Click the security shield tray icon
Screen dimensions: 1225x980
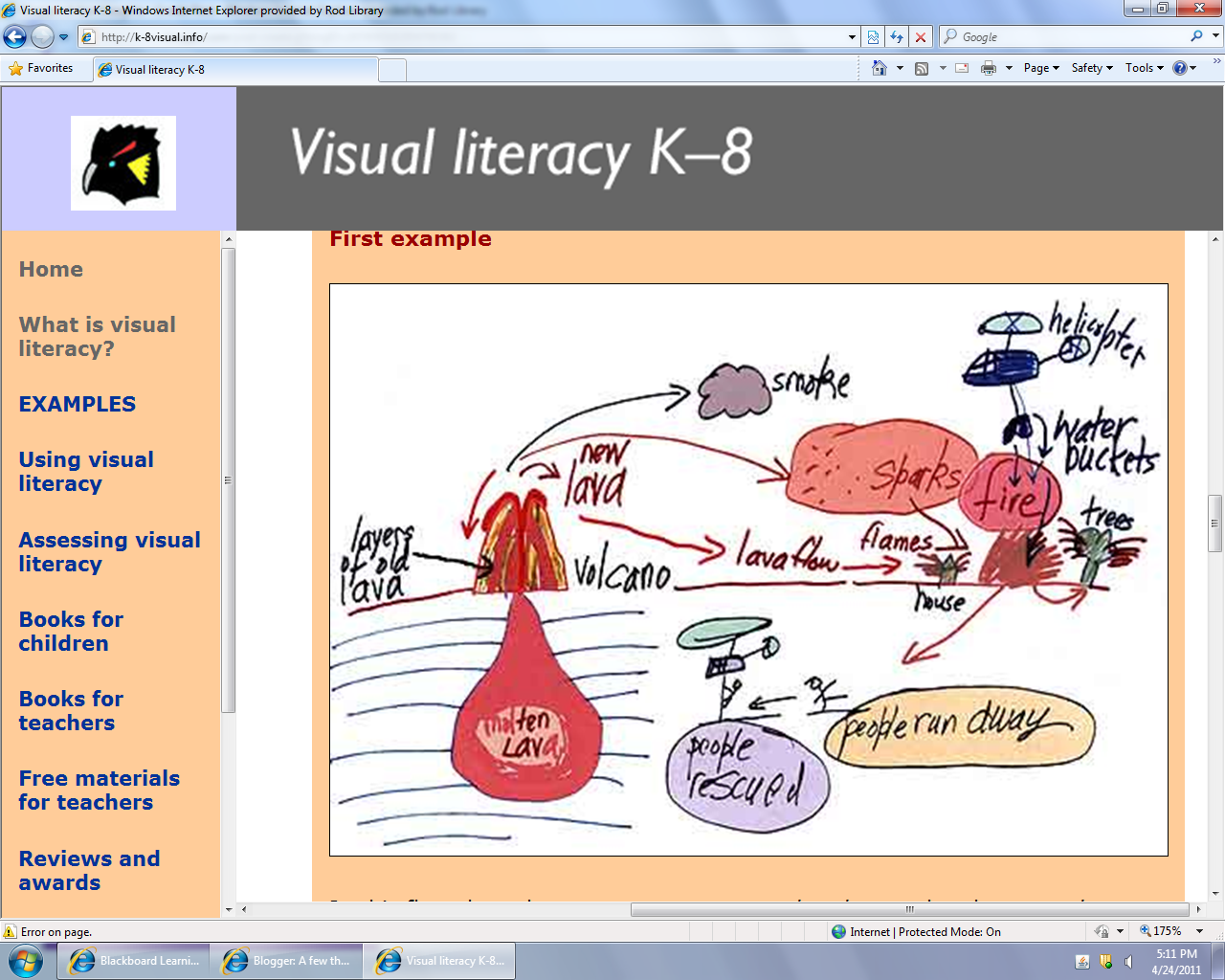[x=1106, y=962]
